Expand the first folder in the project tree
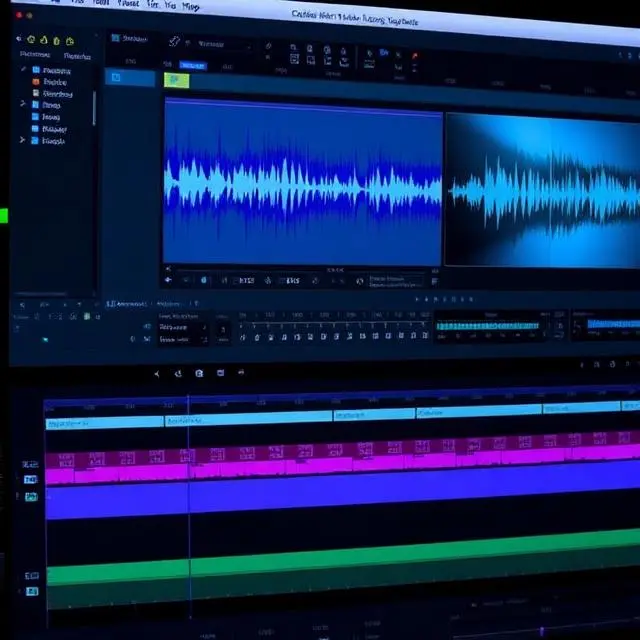 pyautogui.click(x=24, y=71)
